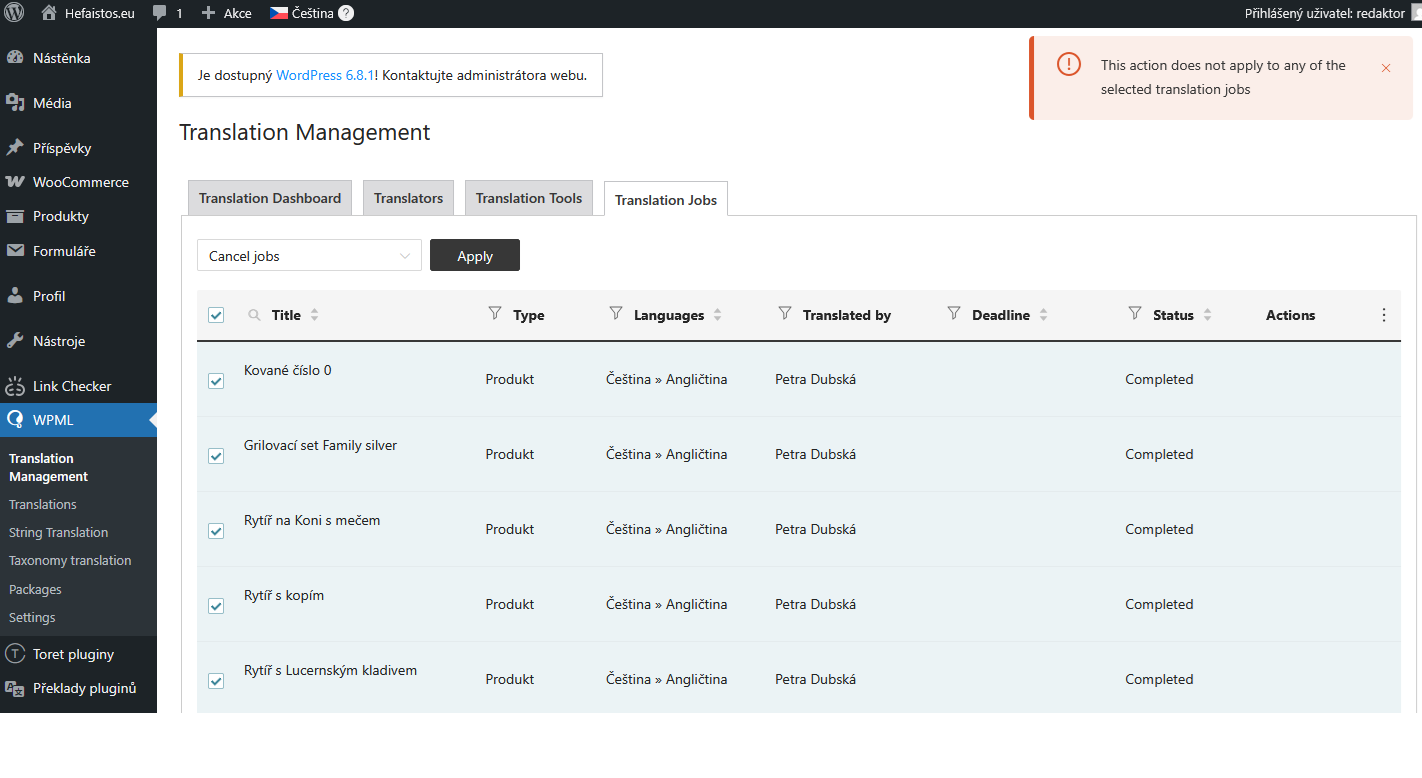Sort by Deadline column arrows
Screen dimensions: 1422x778
(1044, 315)
